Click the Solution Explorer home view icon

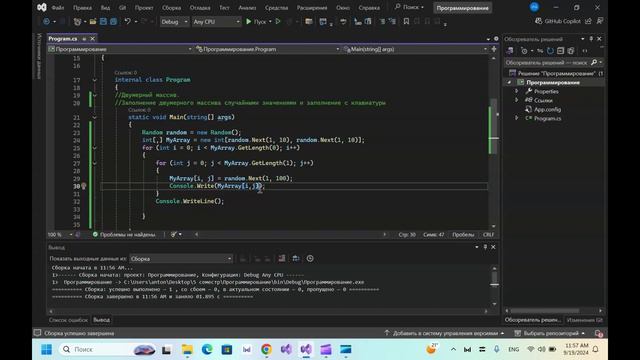(510, 51)
